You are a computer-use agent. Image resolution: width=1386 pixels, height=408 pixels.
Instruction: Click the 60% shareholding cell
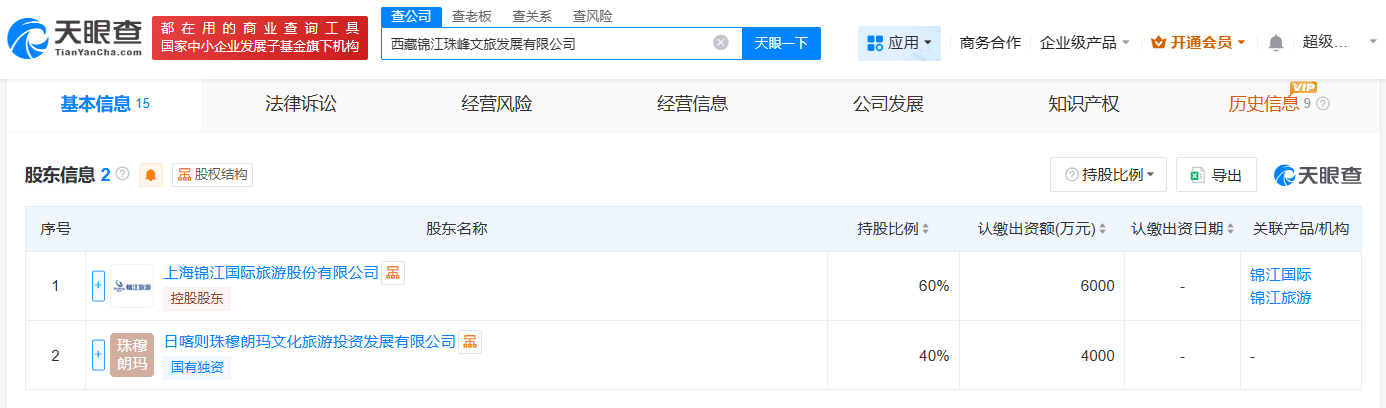pyautogui.click(x=893, y=286)
